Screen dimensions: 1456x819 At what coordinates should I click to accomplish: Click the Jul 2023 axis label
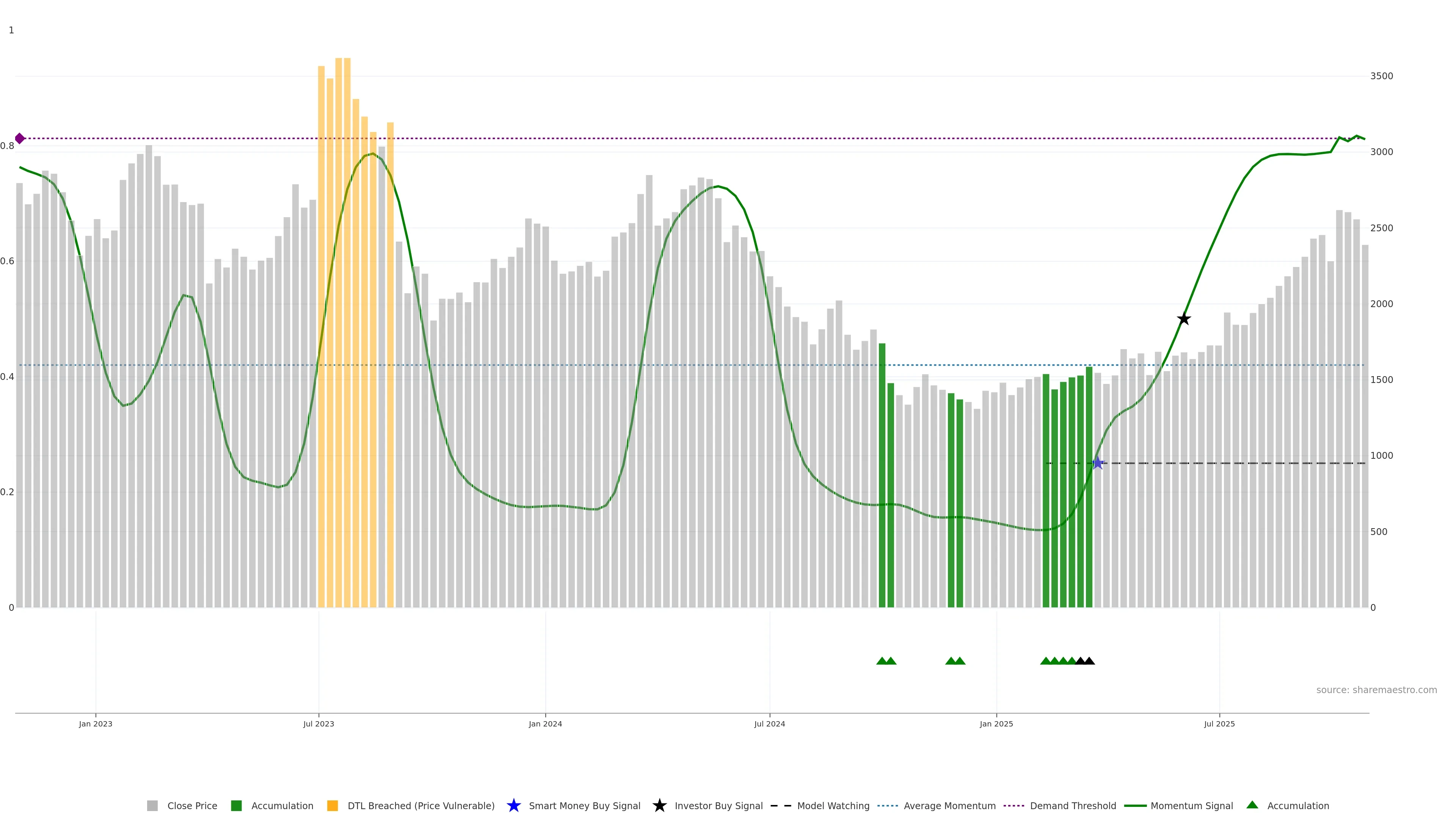pos(318,723)
